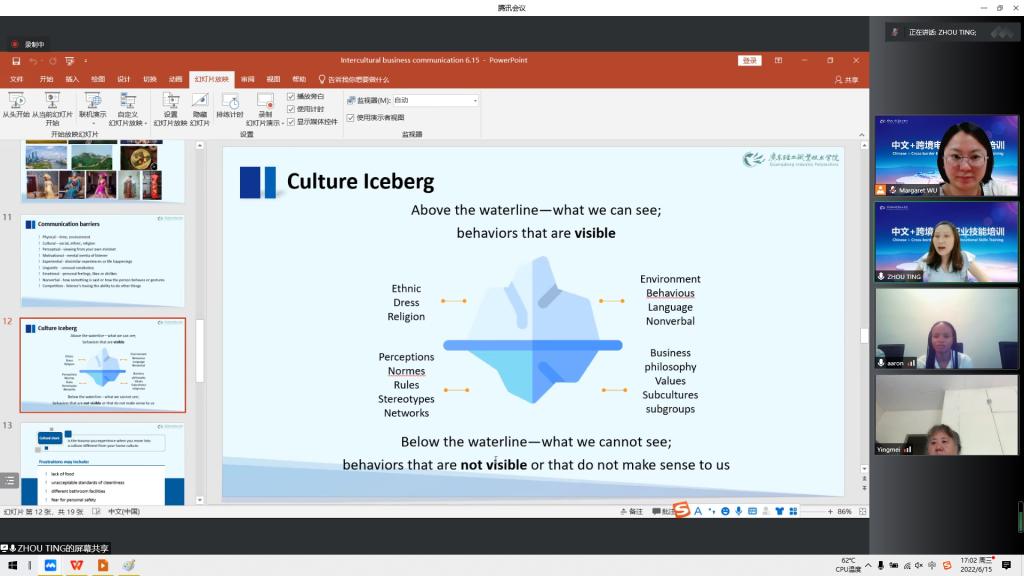The width and height of the screenshot is (1024, 576).
Task: Expand the Monitor dropdown showing 自动
Action: pos(475,100)
